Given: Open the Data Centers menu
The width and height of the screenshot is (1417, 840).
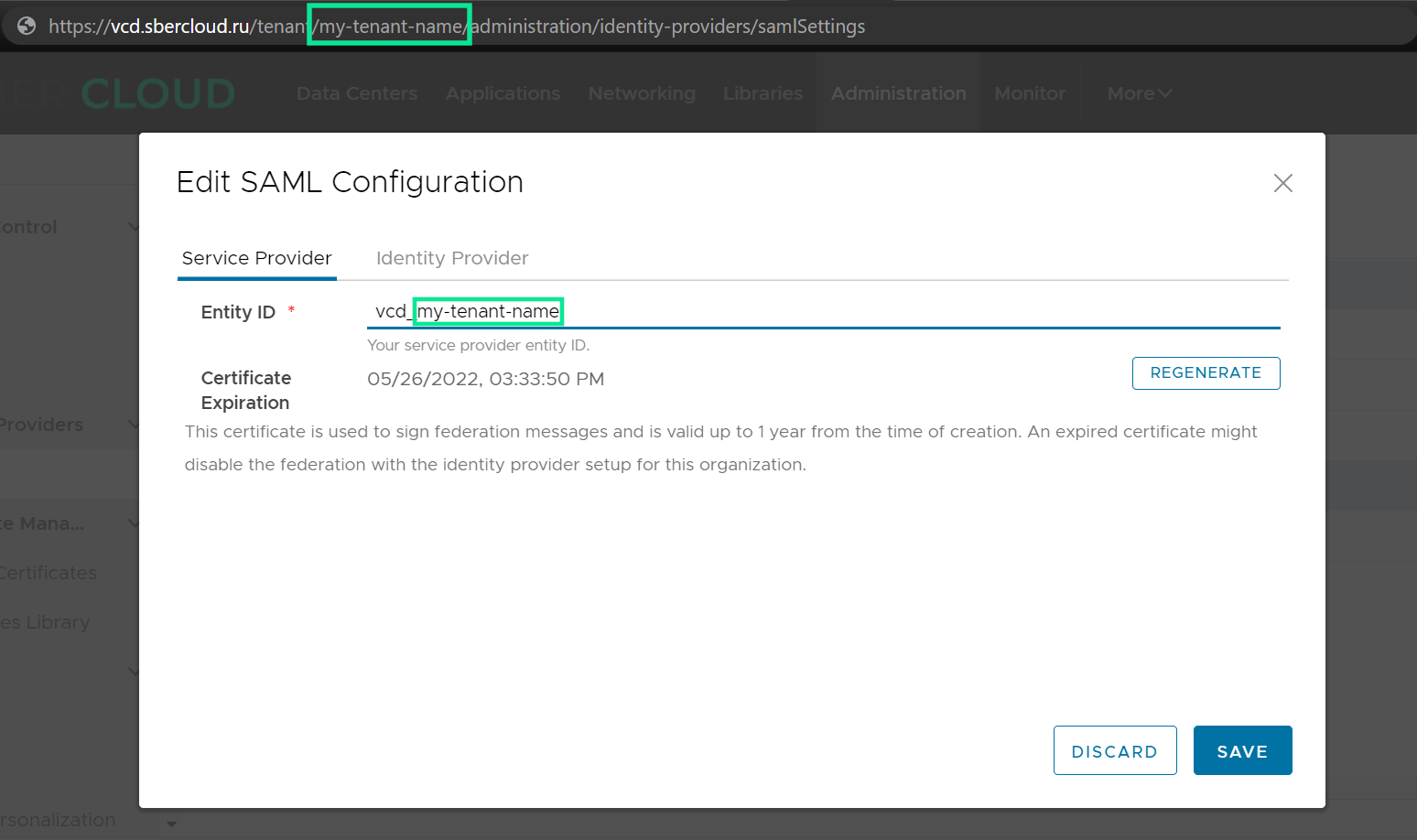Looking at the screenshot, I should [357, 93].
